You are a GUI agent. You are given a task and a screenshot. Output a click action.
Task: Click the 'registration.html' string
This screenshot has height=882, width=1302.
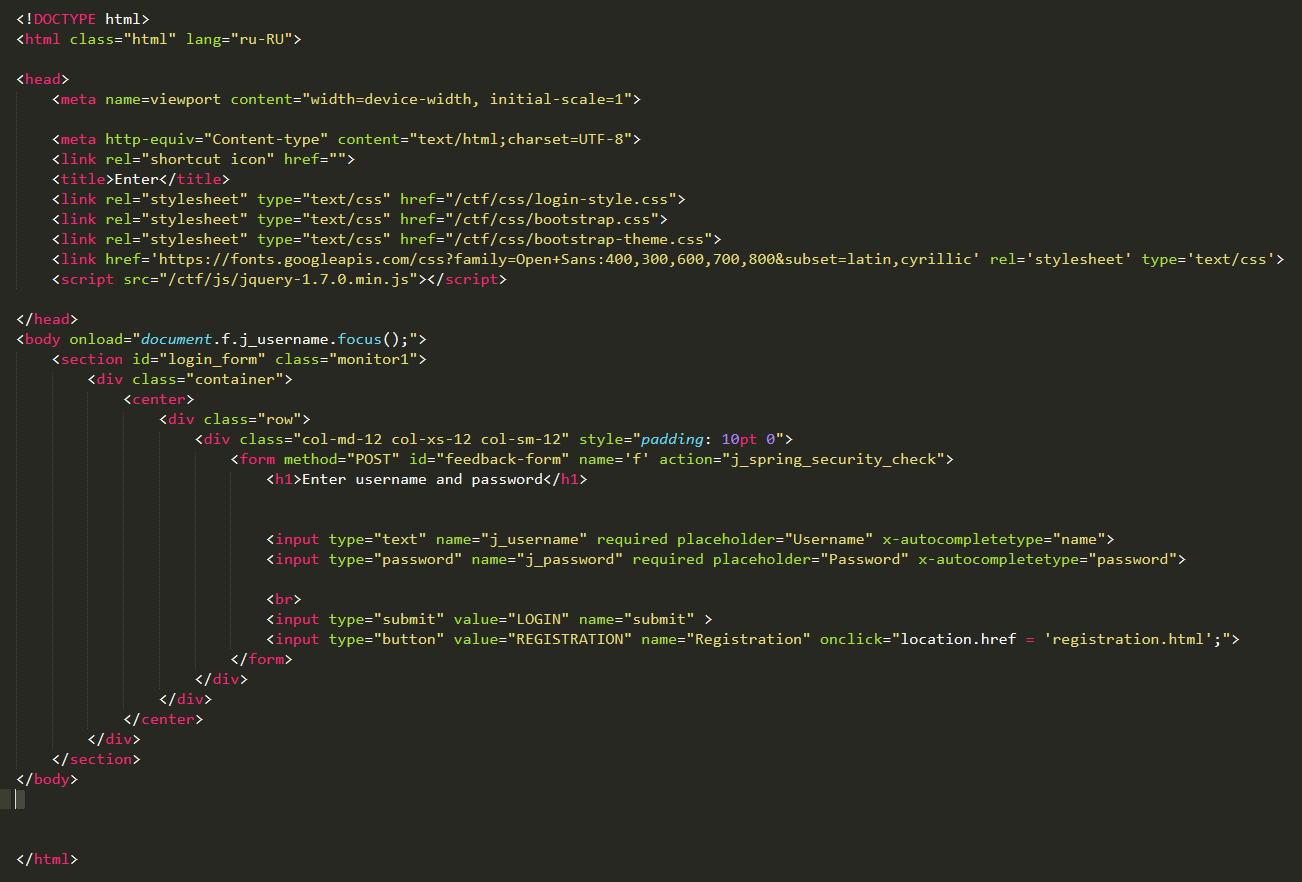[1128, 639]
